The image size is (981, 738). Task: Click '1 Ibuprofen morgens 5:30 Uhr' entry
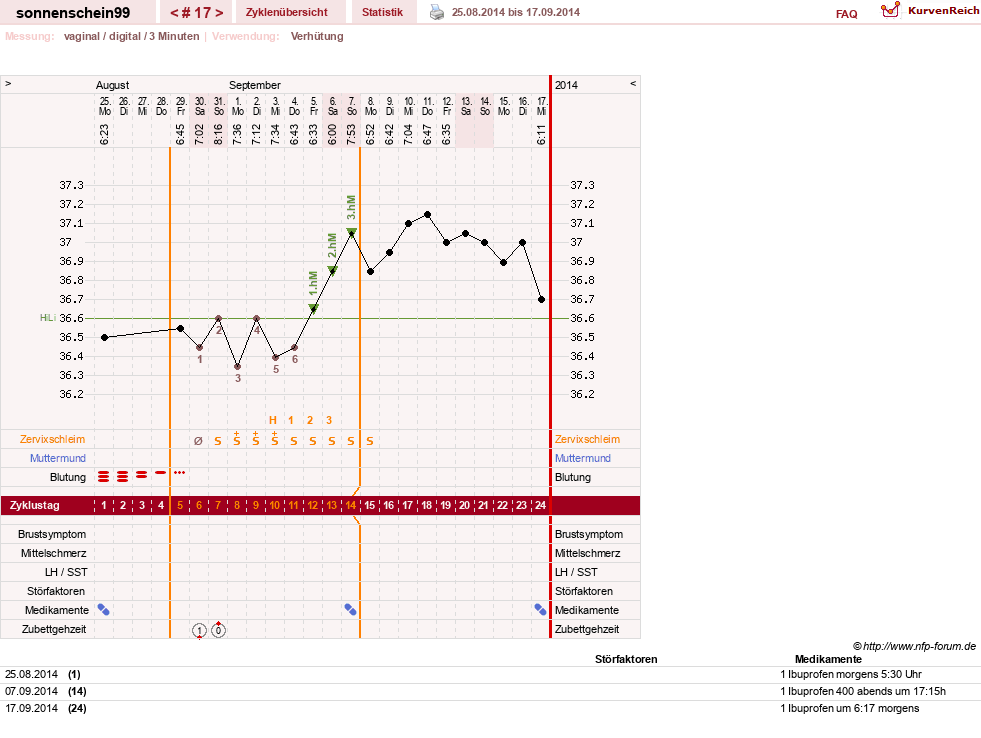pyautogui.click(x=851, y=674)
